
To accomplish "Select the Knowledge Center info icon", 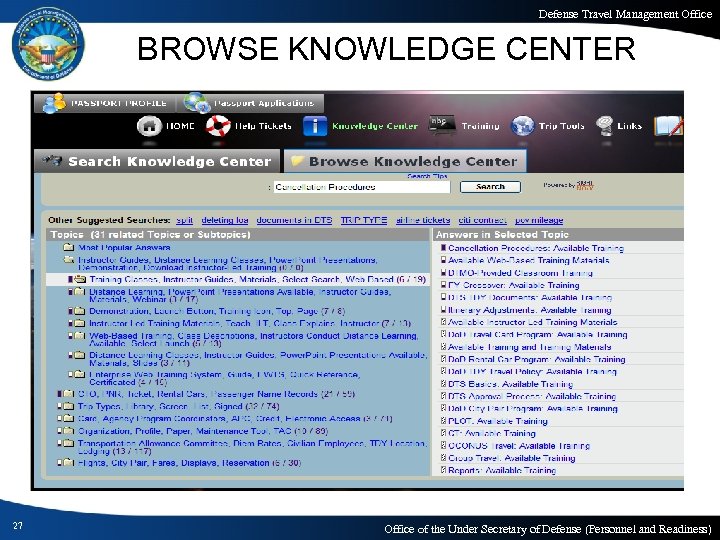I will click(x=315, y=126).
